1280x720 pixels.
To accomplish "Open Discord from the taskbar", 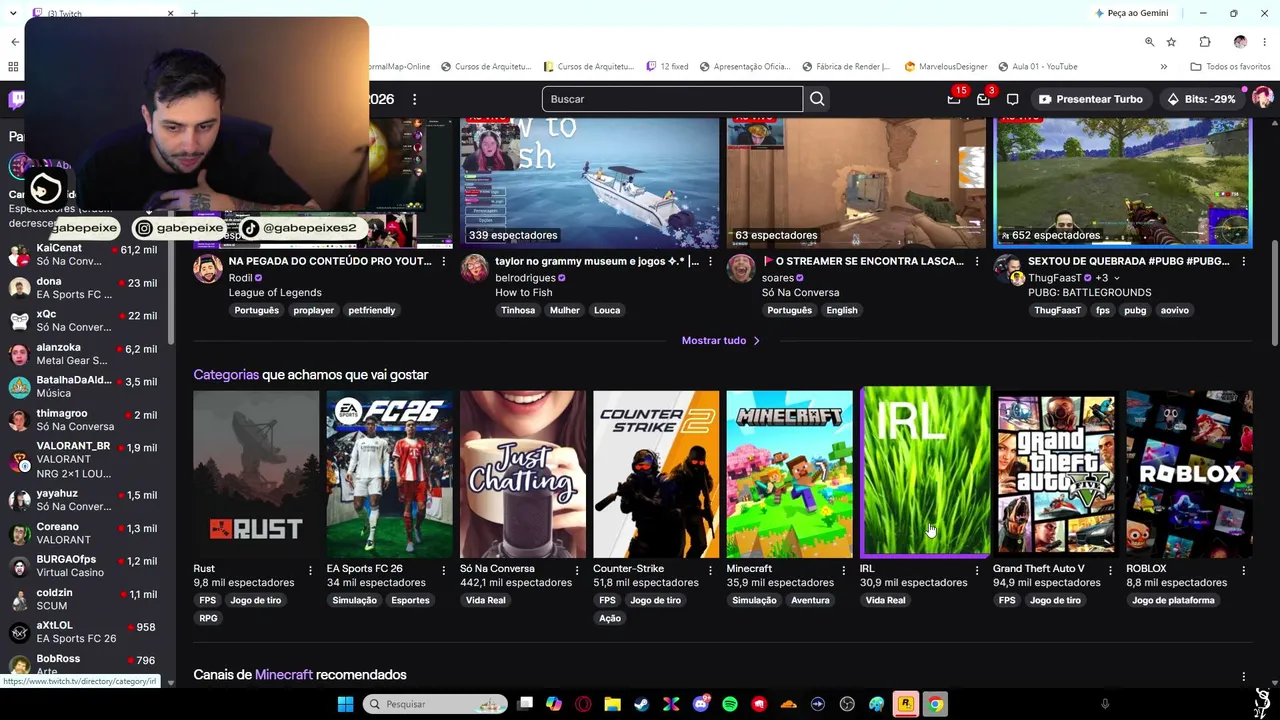I will [x=701, y=704].
